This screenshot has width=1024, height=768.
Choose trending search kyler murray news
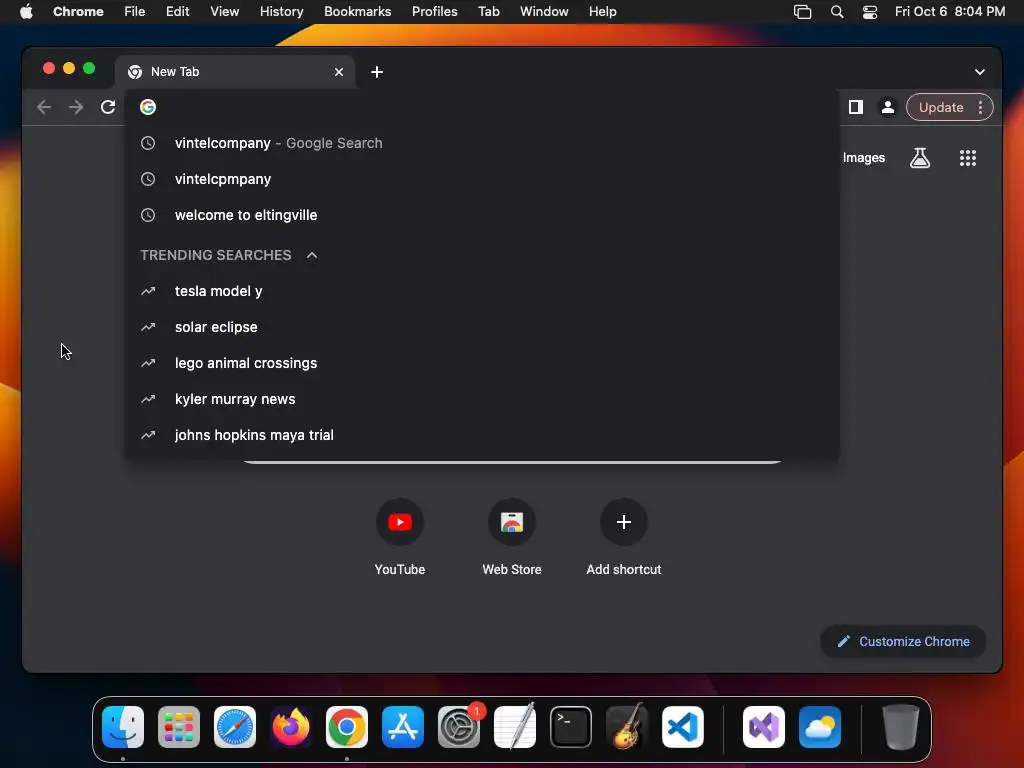482,399
